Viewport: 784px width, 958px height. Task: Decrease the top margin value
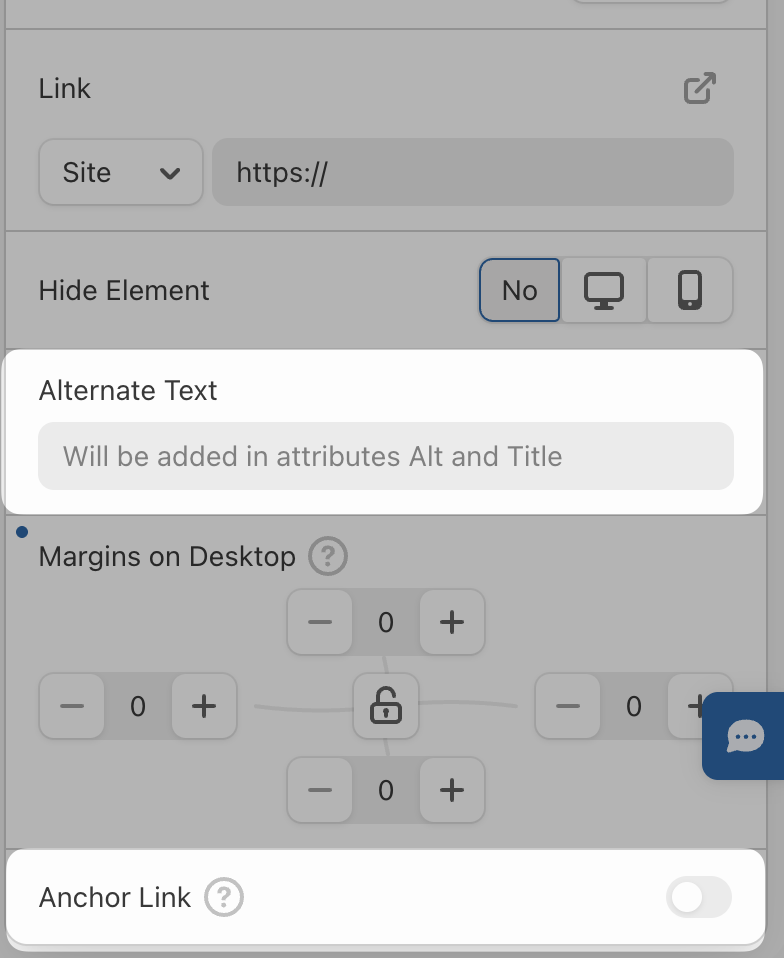point(320,622)
